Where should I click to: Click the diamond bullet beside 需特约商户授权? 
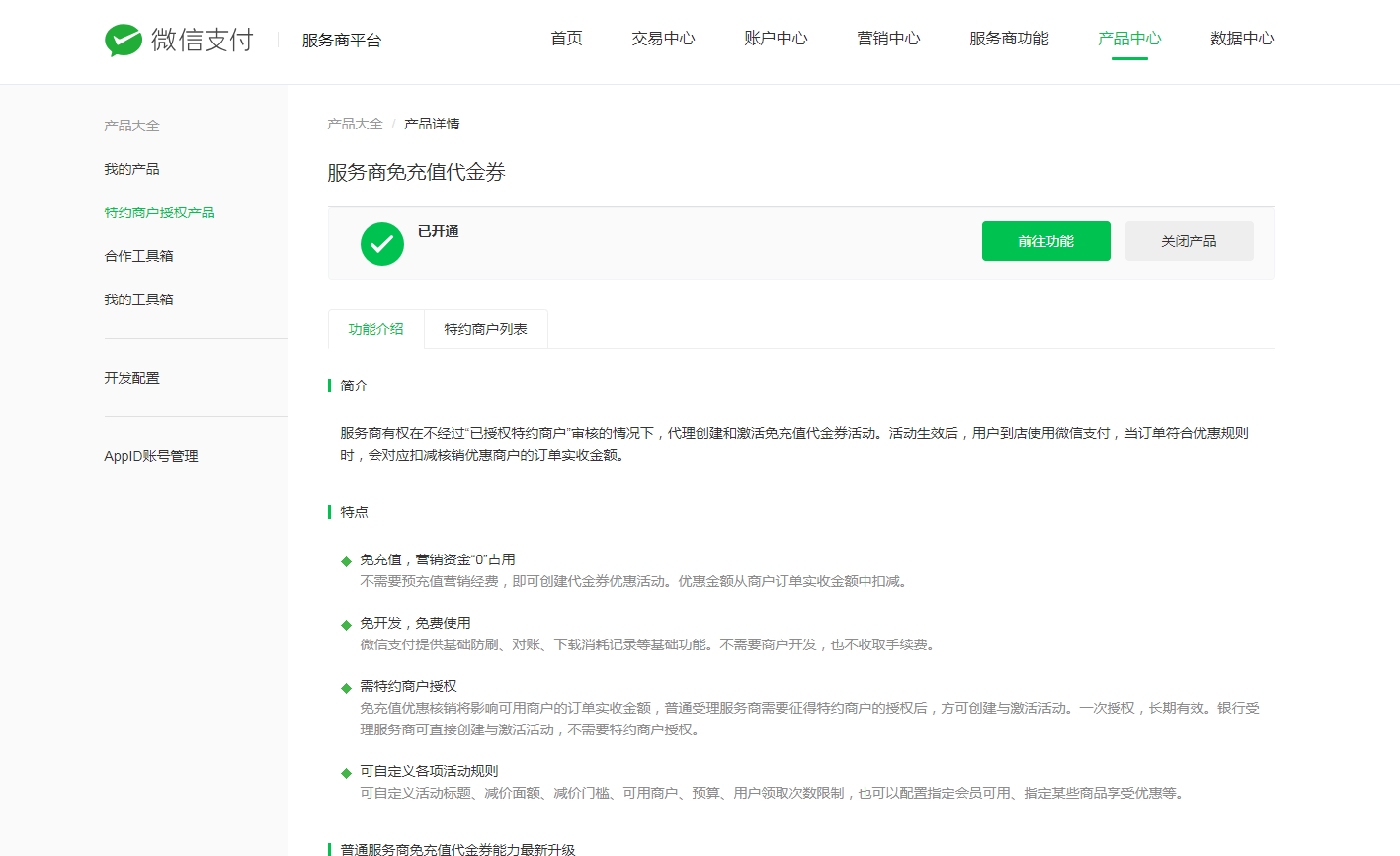(x=346, y=688)
